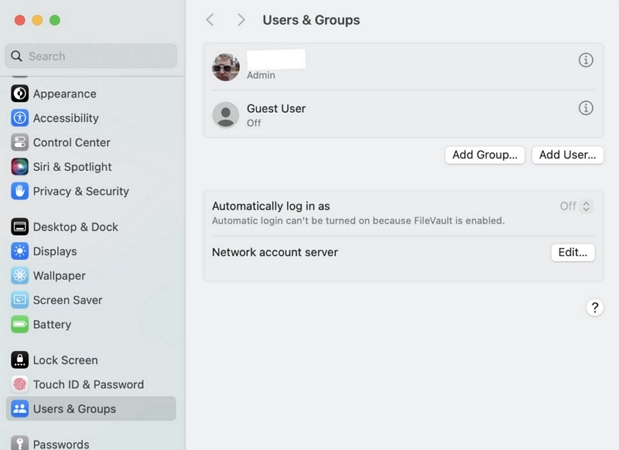Click the Lock Screen padlock icon
This screenshot has width=619, height=450.
[x=20, y=360]
